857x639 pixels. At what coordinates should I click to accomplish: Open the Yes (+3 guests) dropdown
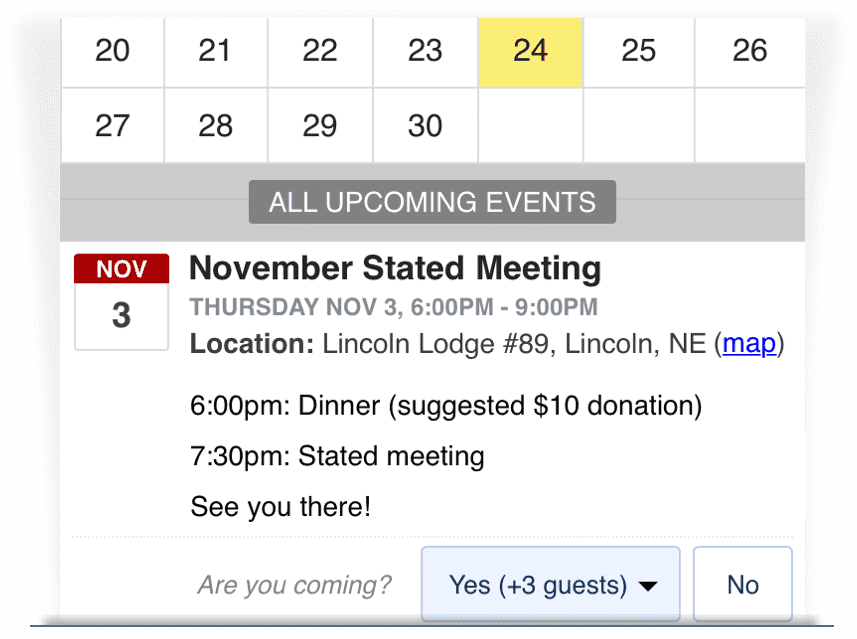click(x=551, y=584)
